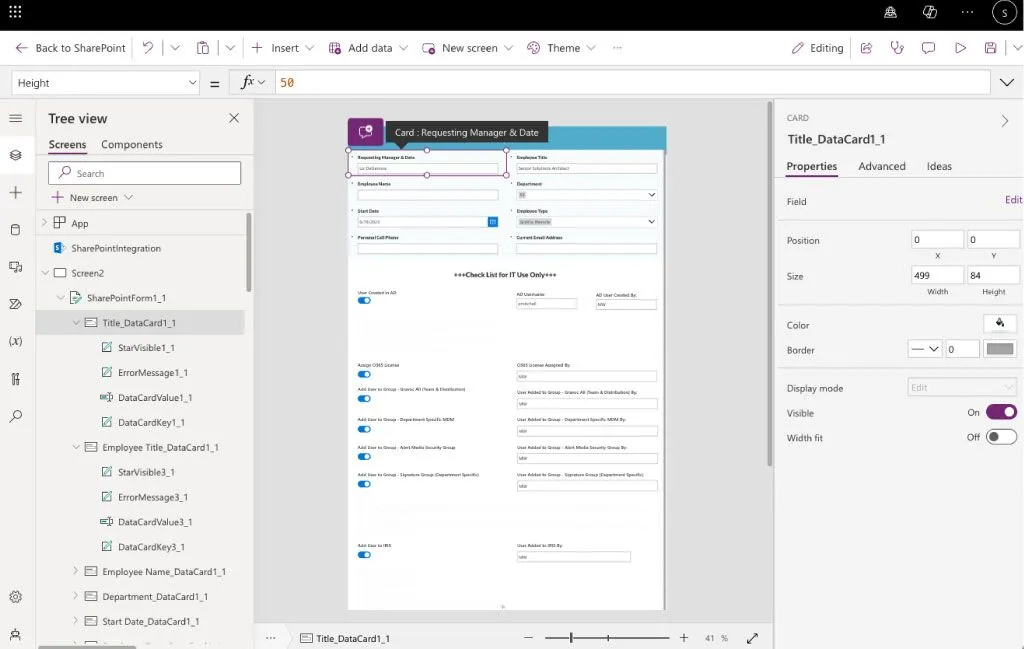Toggle the User Created in AD switch
The image size is (1024, 649).
point(363,300)
